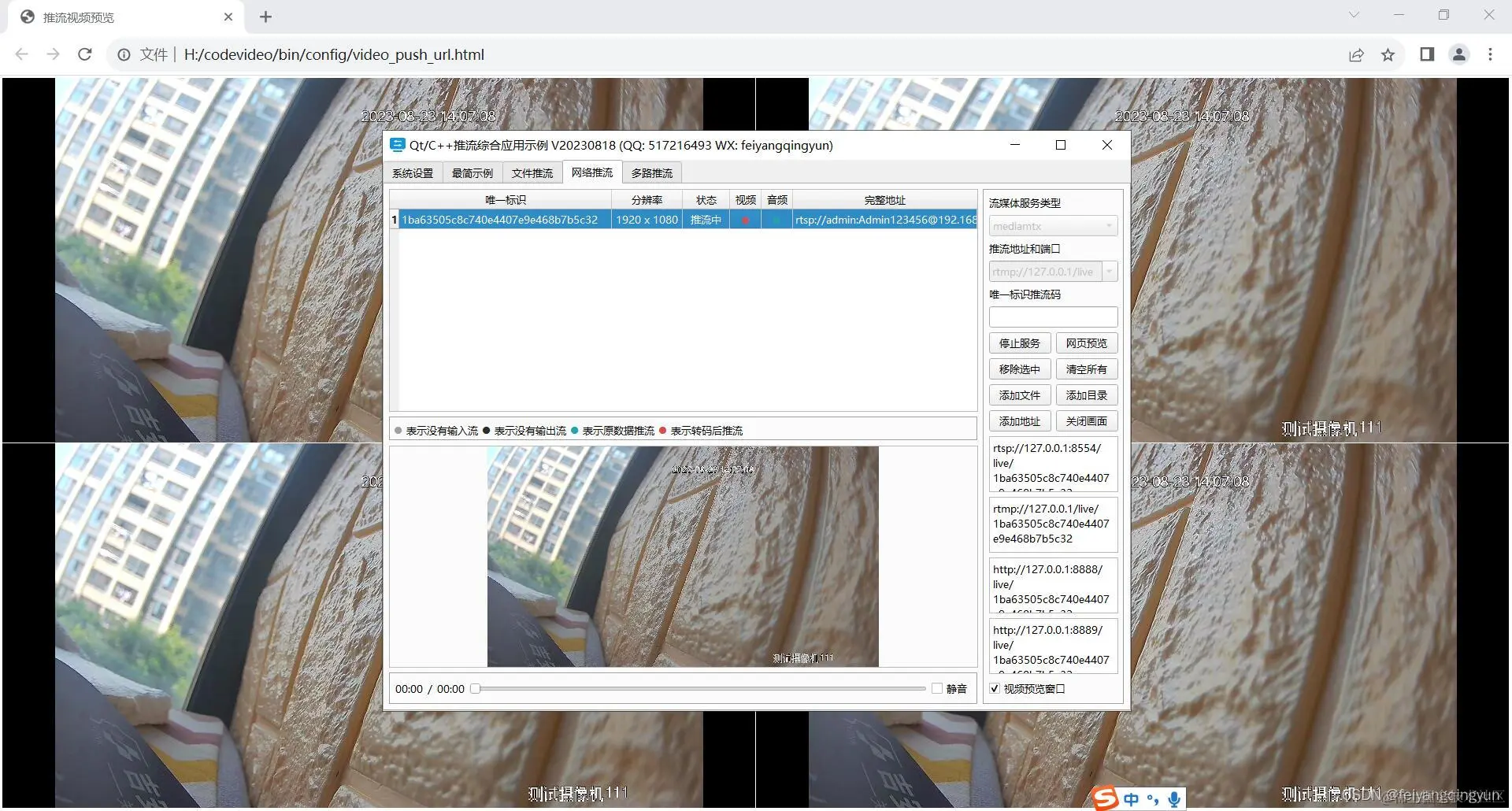Click the top-right browser video stream
Viewport: 1512px width, 811px height.
1132,260
